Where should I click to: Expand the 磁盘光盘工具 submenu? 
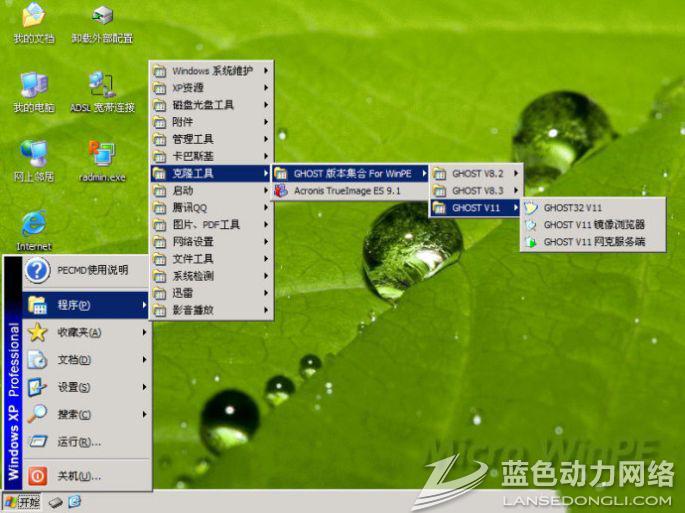203,105
